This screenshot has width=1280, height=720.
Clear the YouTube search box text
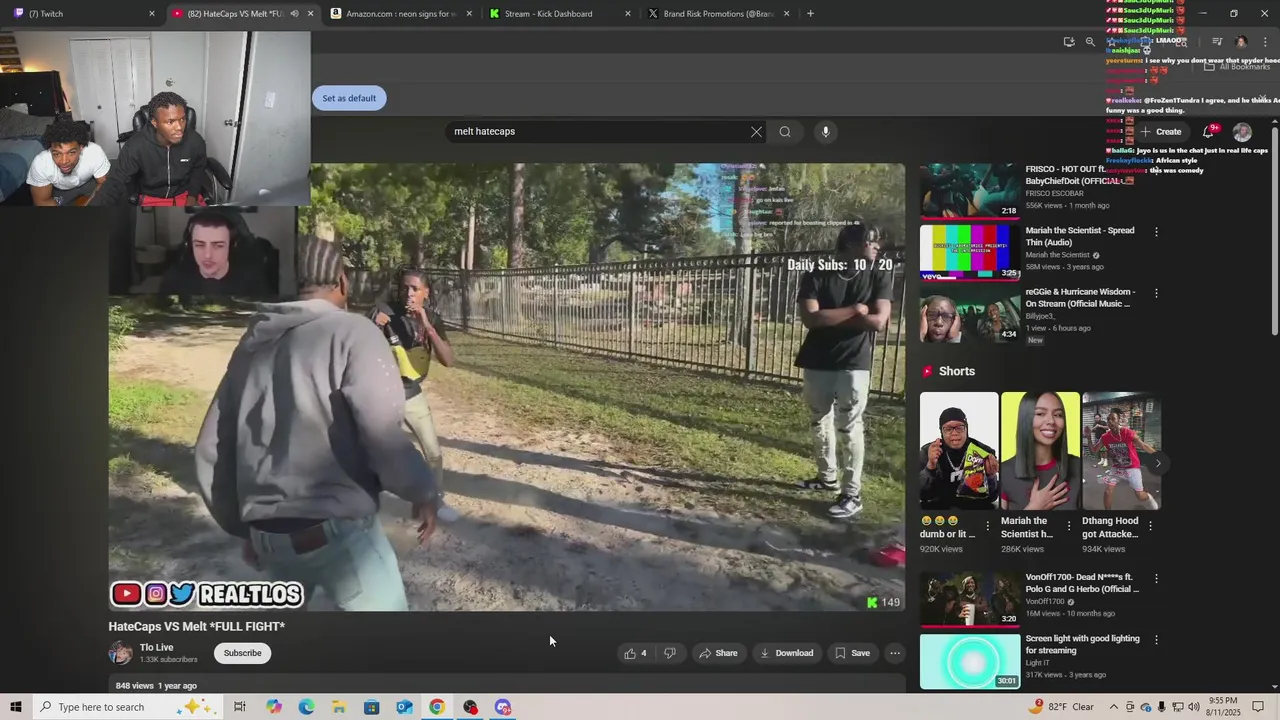point(756,132)
